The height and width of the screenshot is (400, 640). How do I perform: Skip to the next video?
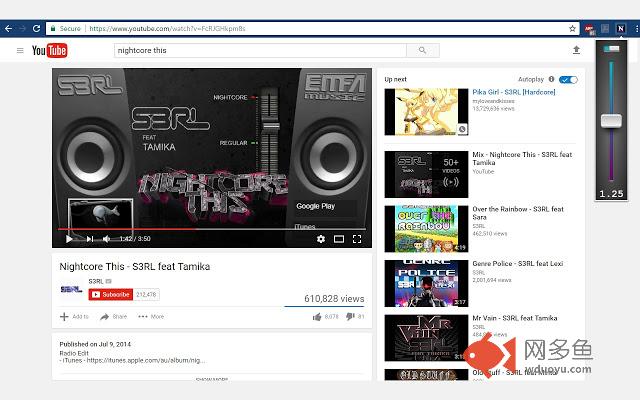point(90,239)
